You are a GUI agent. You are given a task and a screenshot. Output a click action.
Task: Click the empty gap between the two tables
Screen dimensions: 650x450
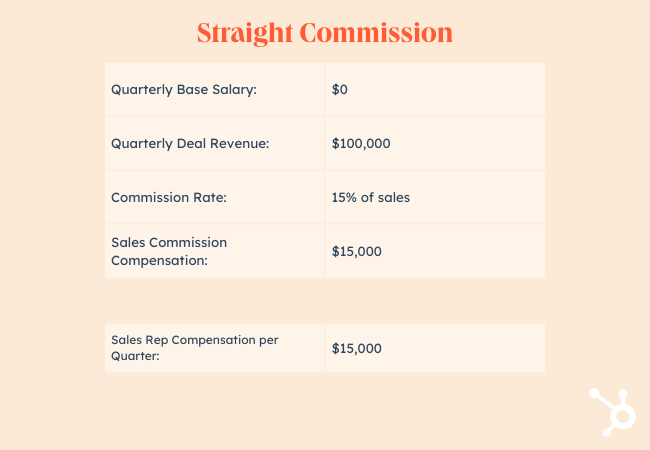[324, 300]
